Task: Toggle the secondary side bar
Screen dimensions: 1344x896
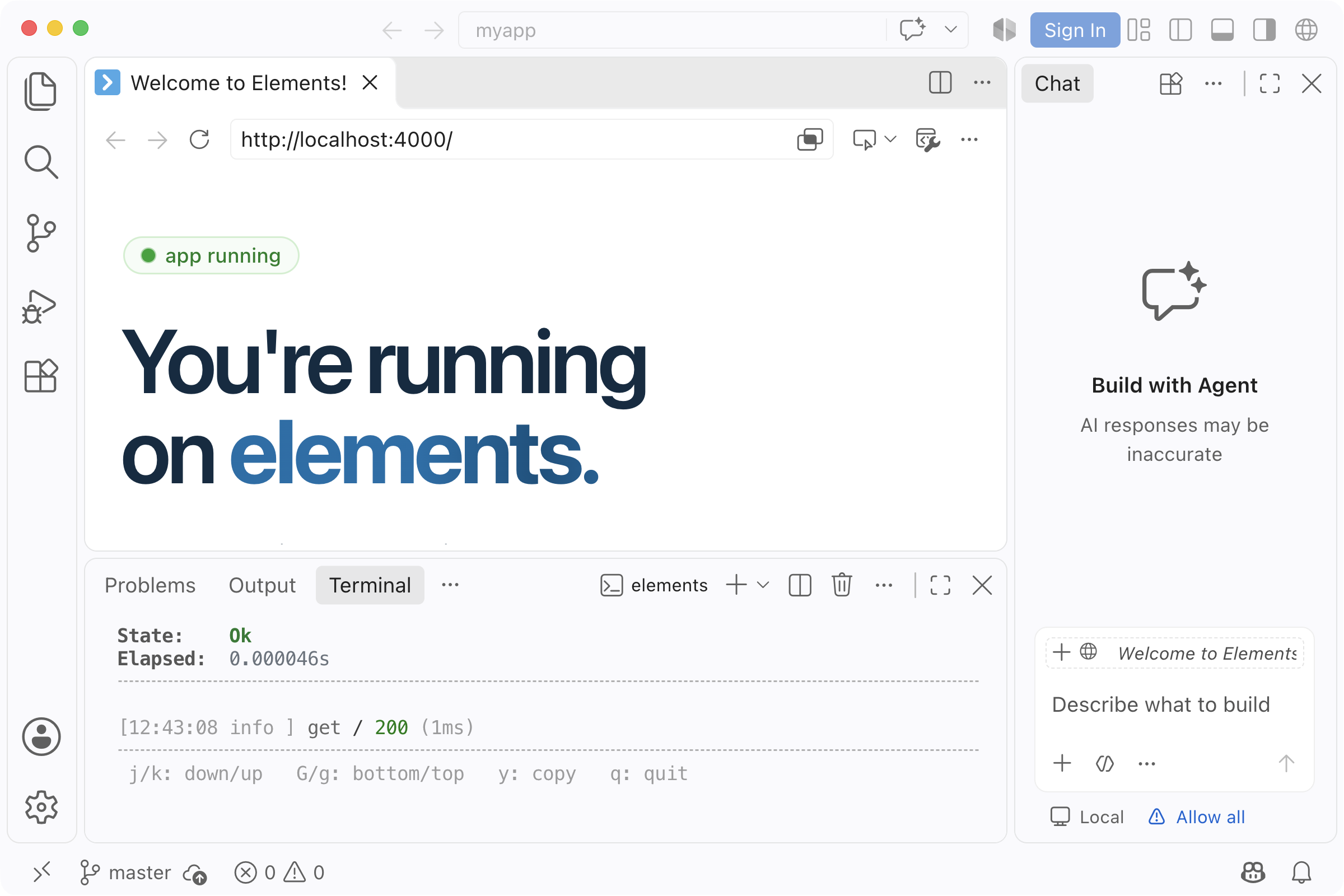Action: coord(1264,30)
